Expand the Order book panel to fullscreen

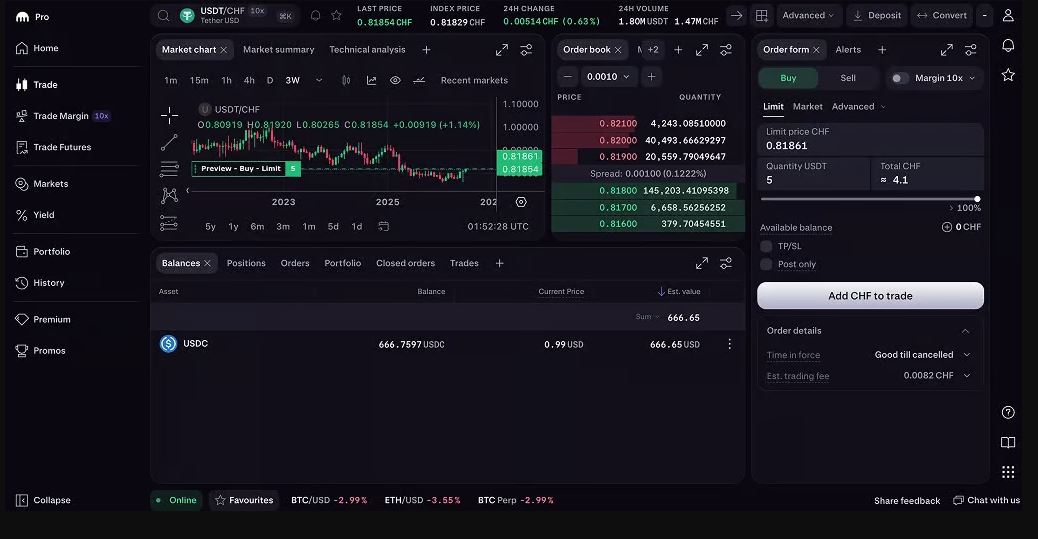(x=702, y=50)
